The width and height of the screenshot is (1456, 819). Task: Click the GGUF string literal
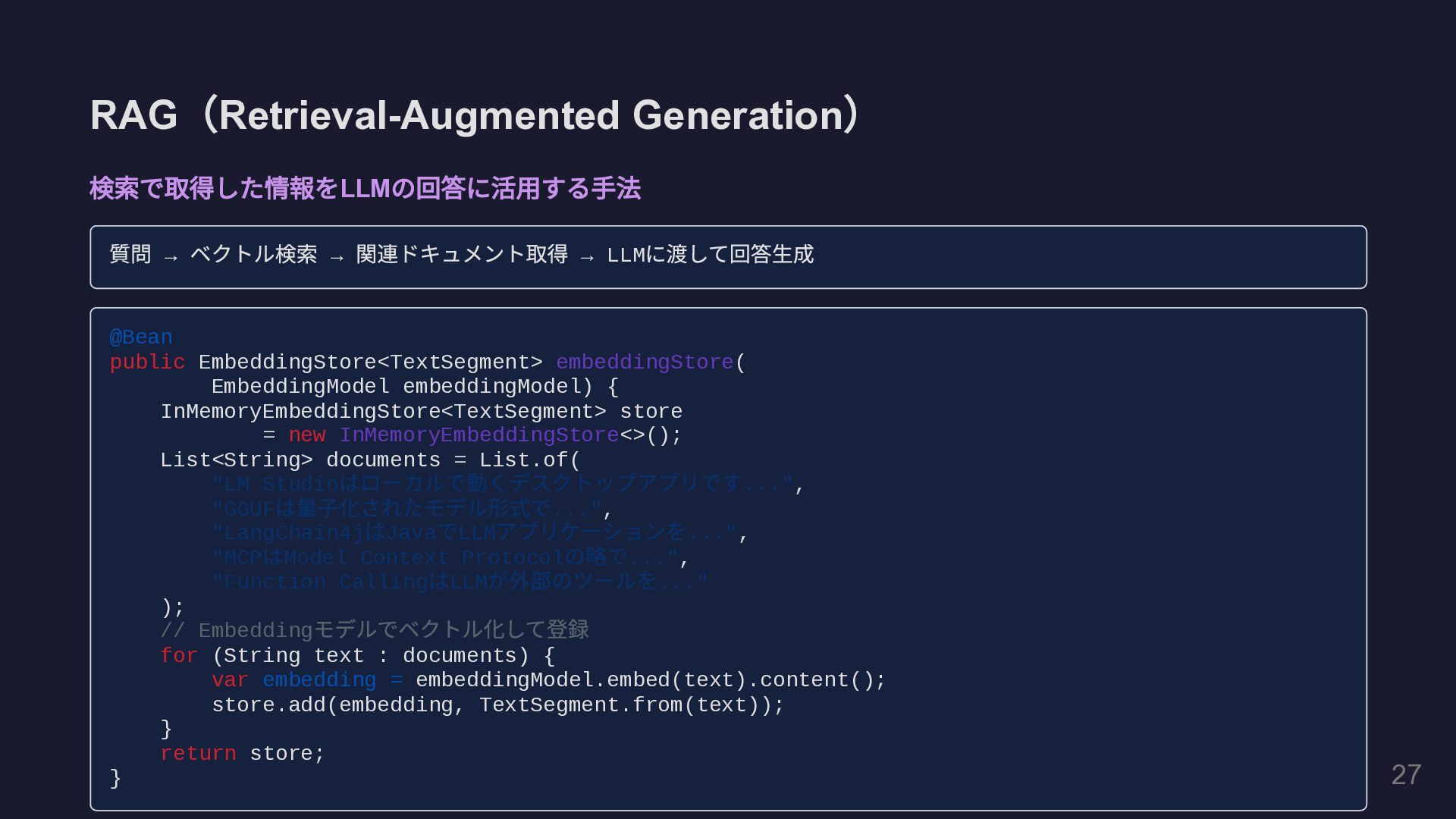point(406,509)
